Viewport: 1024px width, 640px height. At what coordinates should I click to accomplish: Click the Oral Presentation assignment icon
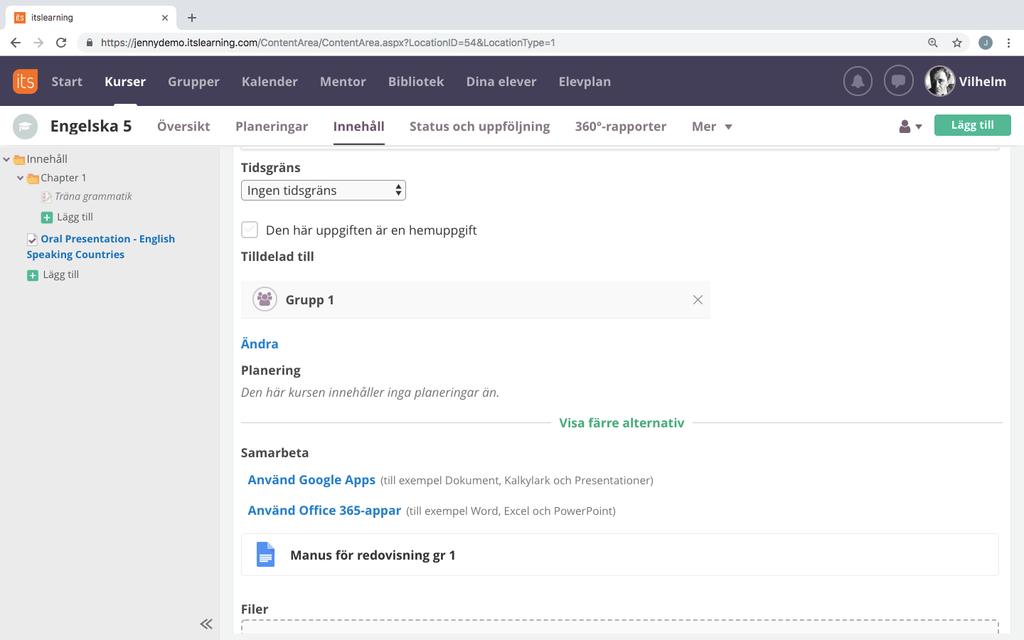[32, 240]
